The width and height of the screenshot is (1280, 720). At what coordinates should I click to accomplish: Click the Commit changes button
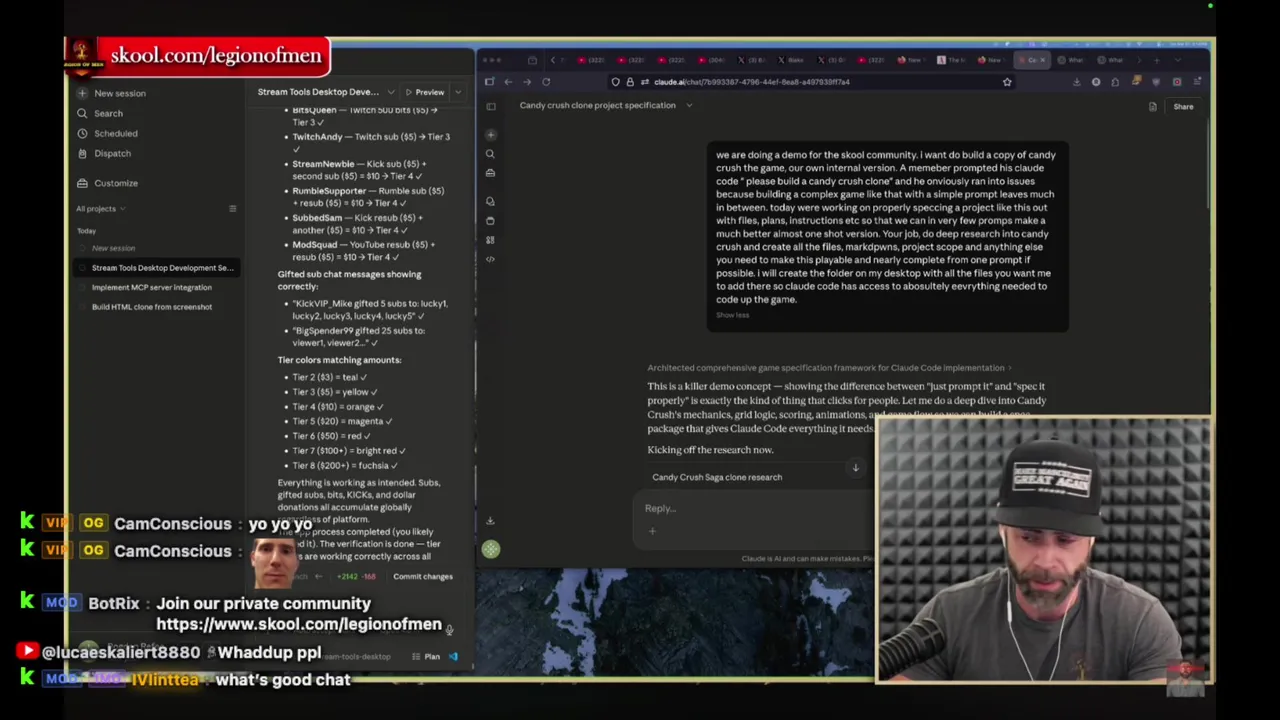click(422, 577)
